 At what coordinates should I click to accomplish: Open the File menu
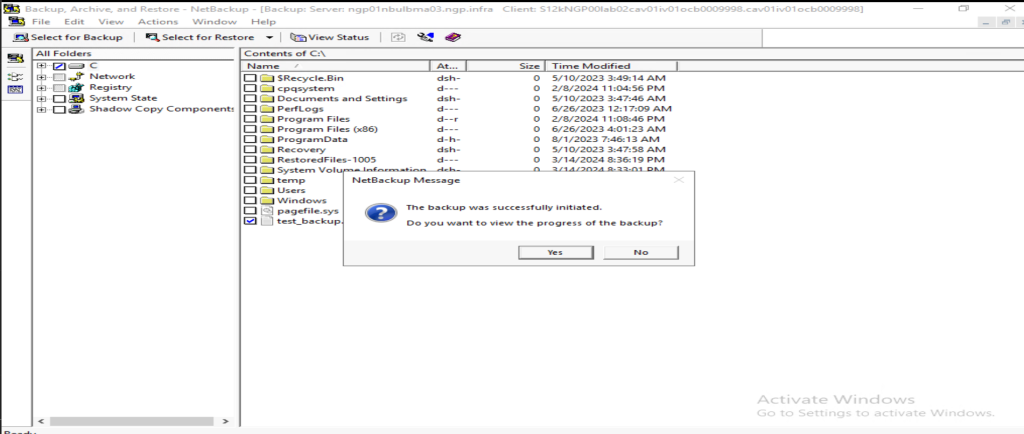click(x=40, y=22)
